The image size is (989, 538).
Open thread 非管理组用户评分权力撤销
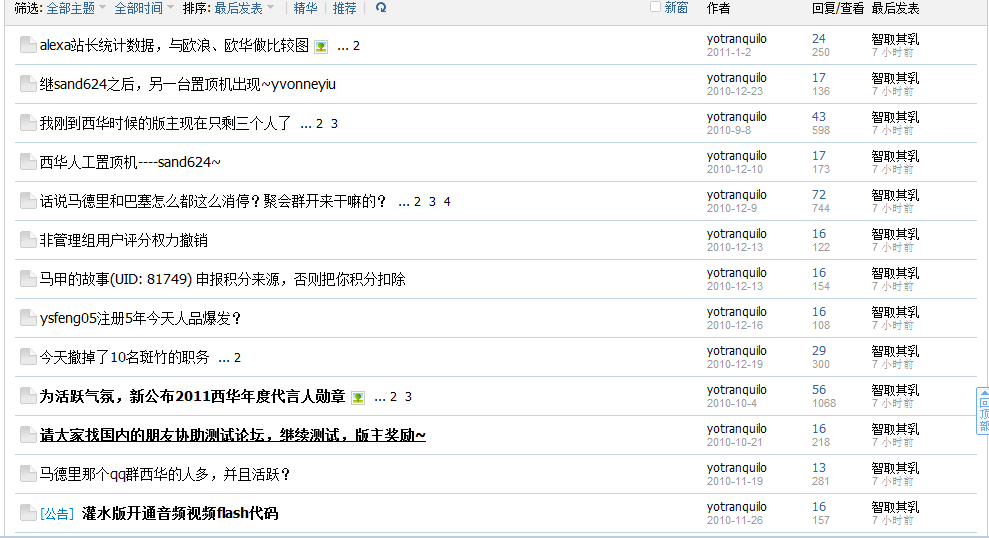[x=124, y=241]
